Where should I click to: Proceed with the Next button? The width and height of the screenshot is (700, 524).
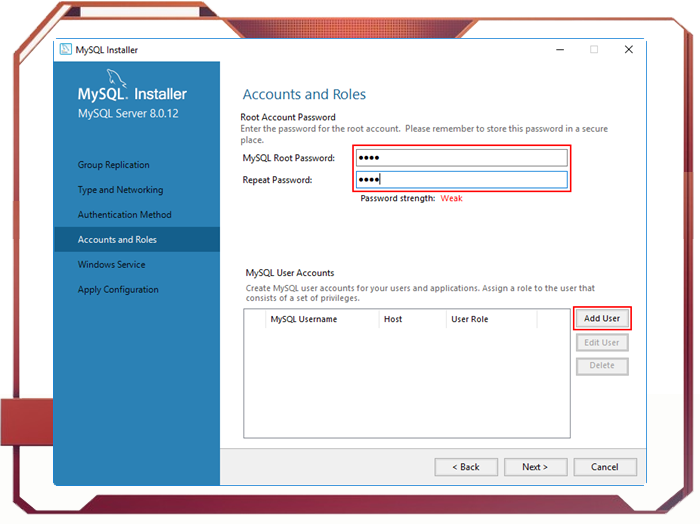[x=535, y=467]
